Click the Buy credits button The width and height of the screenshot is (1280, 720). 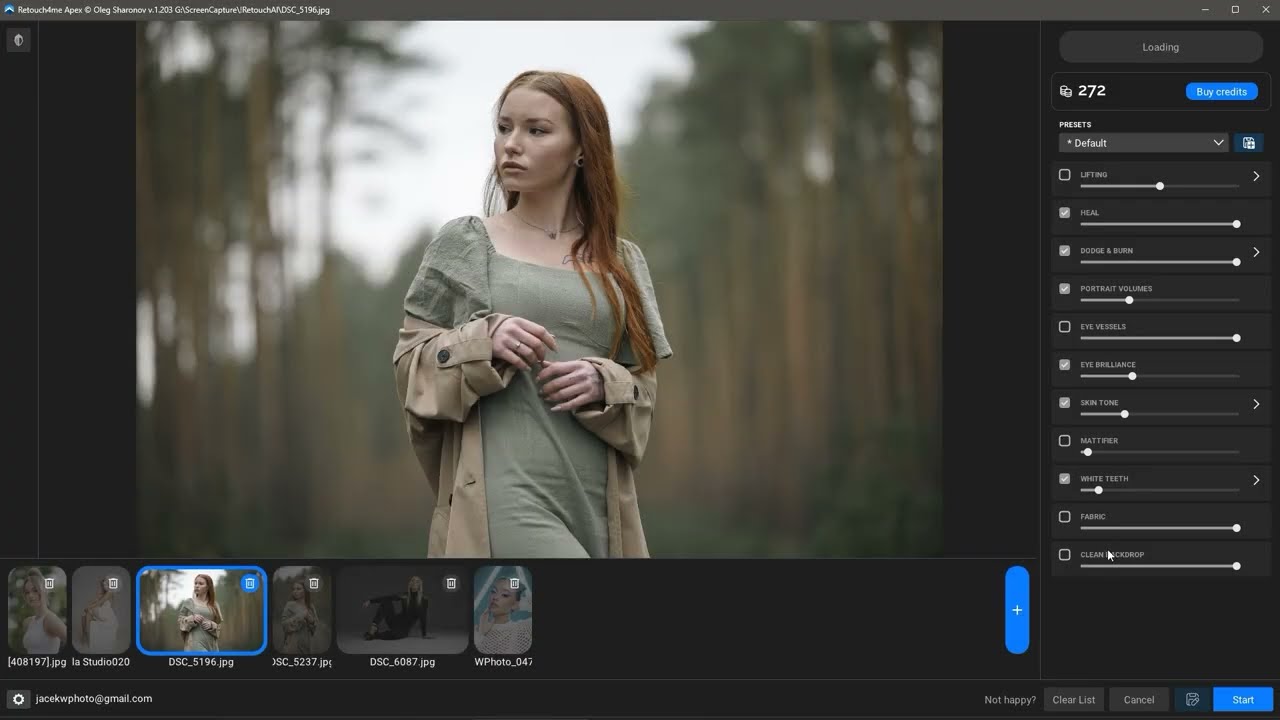click(x=1221, y=92)
